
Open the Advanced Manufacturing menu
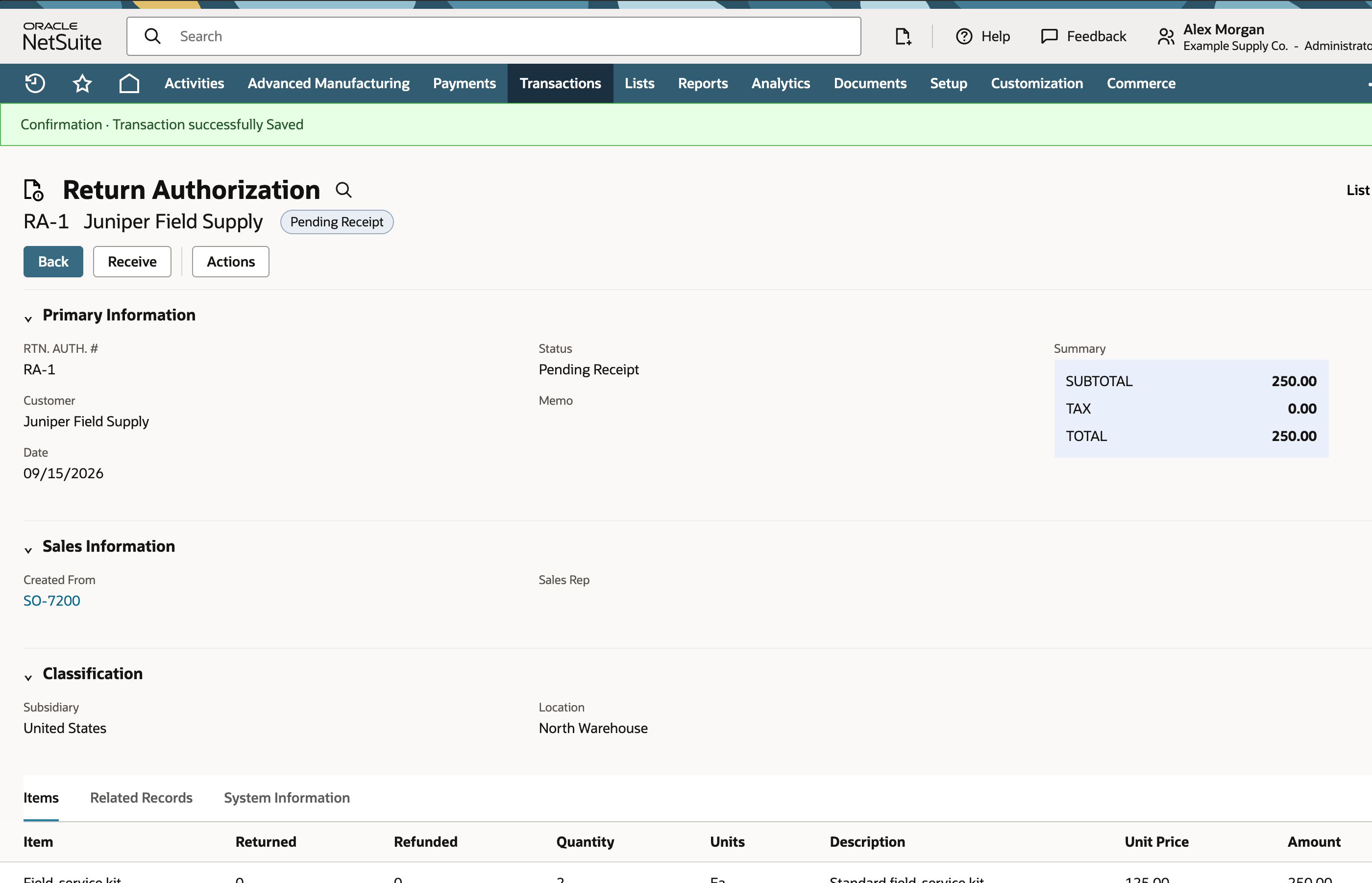[x=328, y=83]
